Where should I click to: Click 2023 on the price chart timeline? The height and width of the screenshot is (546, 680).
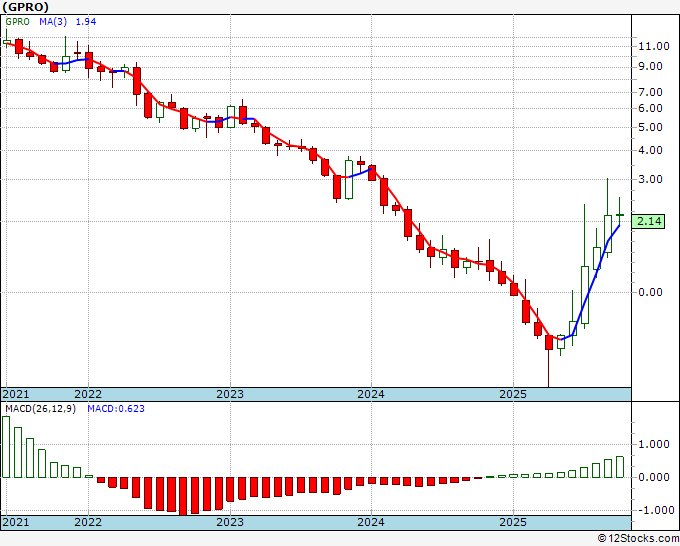pyautogui.click(x=230, y=394)
